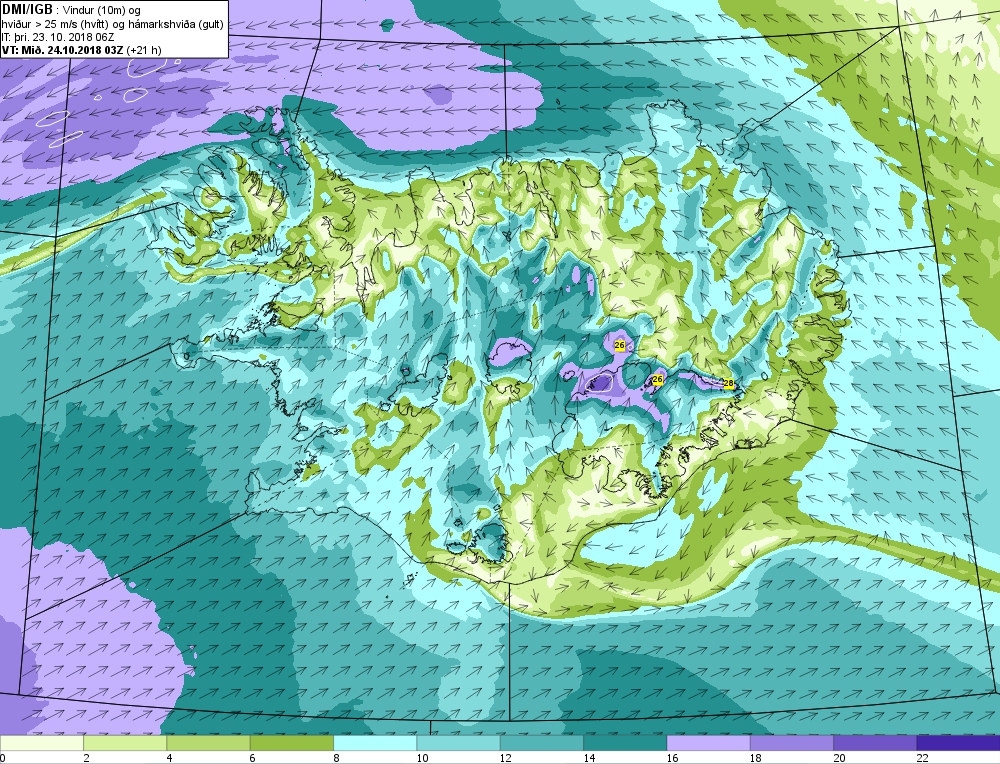Click the 'VT: Mið. 24.10.2018 03Z' valid time
The width and height of the screenshot is (1000, 764).
point(63,50)
